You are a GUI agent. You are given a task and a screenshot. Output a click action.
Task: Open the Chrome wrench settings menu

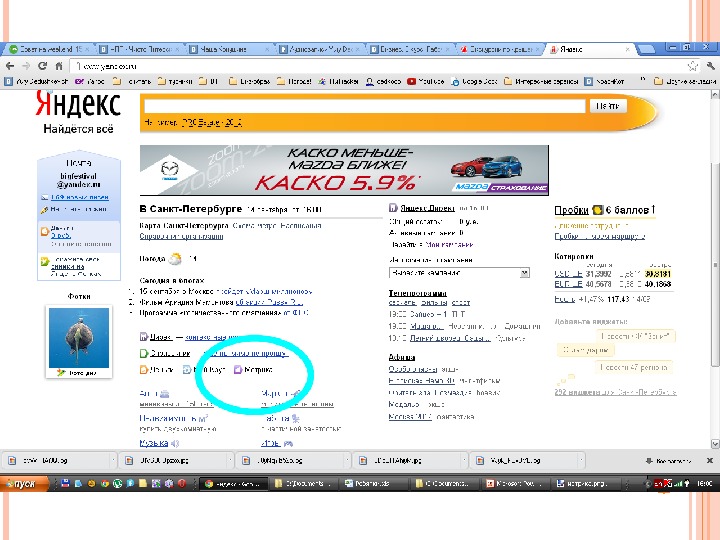tap(710, 66)
